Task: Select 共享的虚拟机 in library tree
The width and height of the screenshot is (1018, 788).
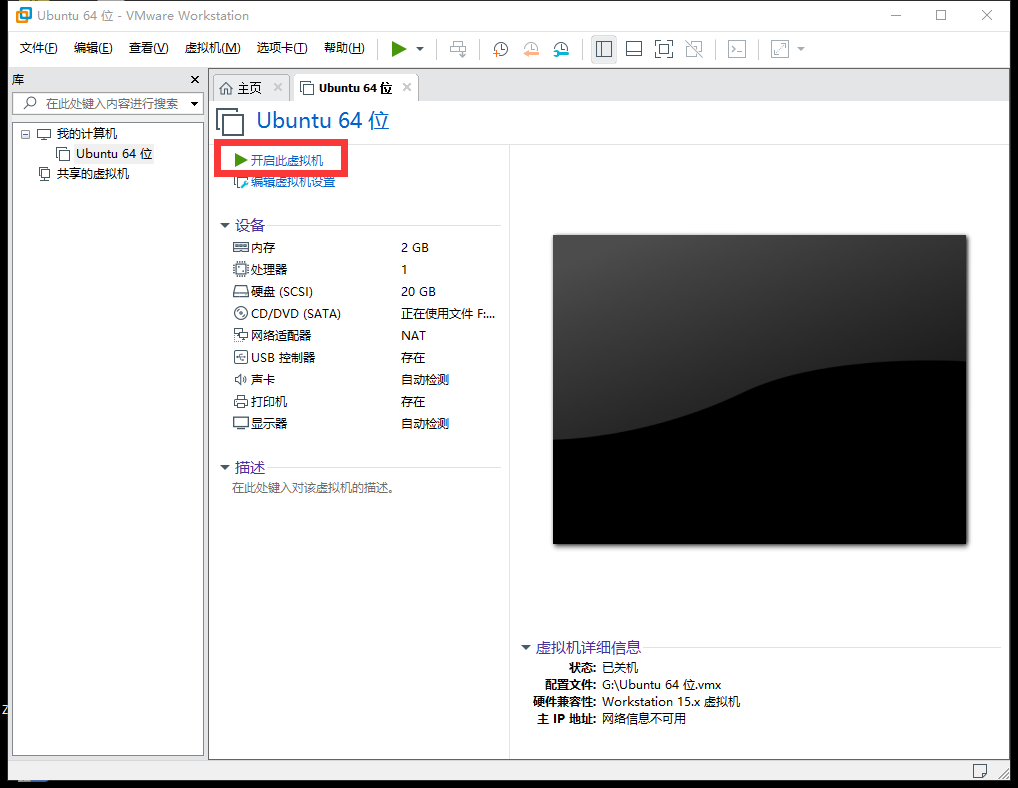Action: tap(92, 174)
